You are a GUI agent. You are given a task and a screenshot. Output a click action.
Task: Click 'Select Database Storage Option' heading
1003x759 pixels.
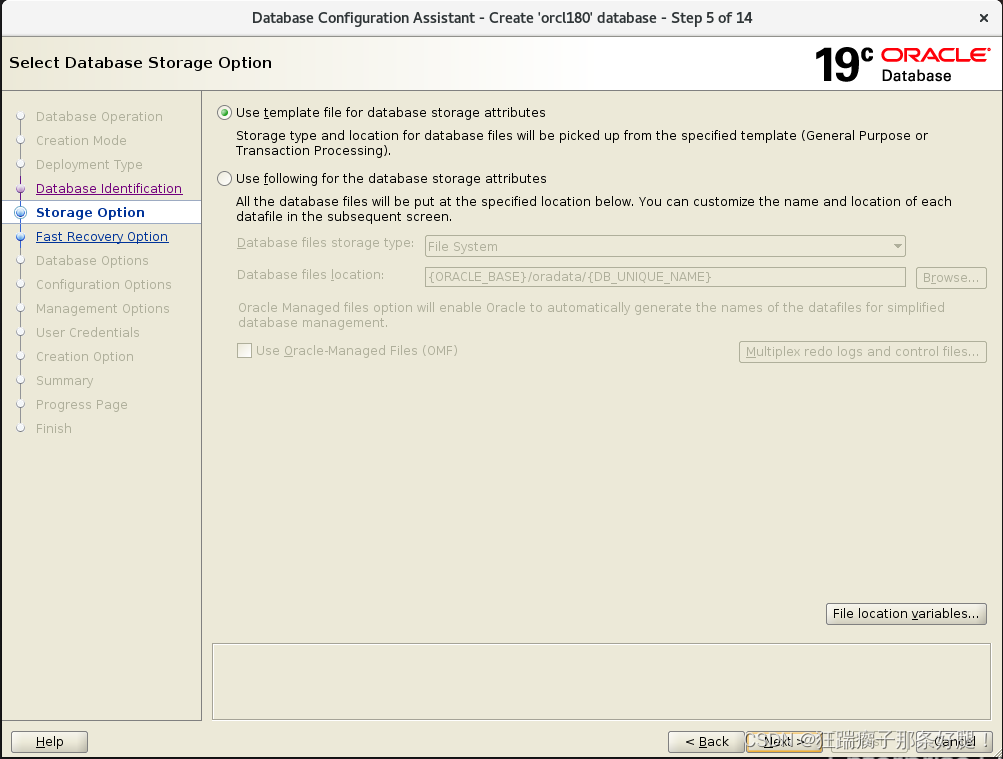tap(140, 63)
